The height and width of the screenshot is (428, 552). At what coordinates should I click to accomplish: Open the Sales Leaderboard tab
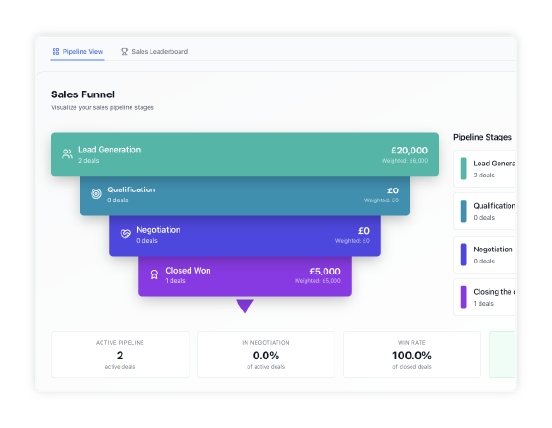[155, 52]
